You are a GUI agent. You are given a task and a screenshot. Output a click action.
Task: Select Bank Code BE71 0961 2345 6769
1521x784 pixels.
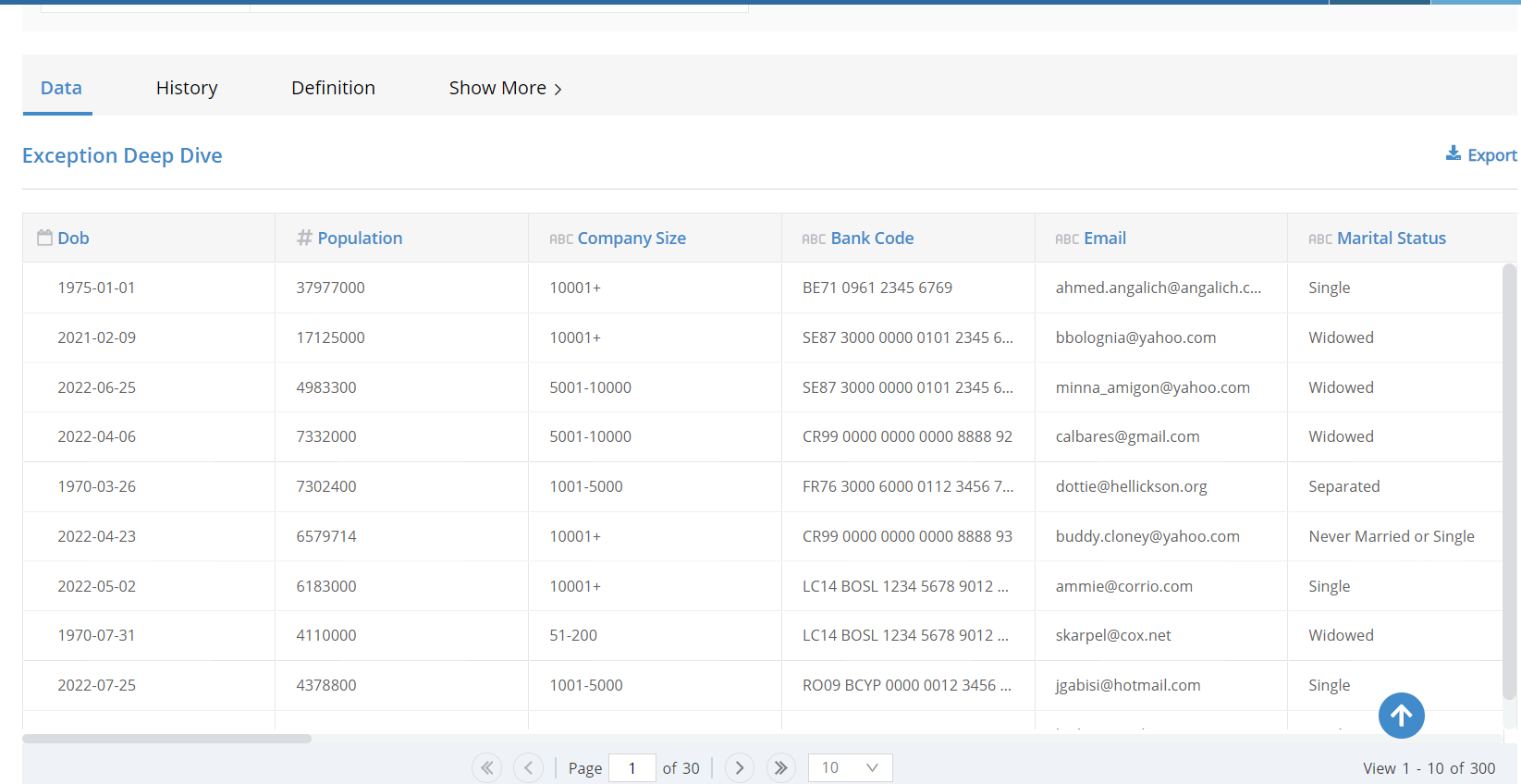[x=877, y=288]
